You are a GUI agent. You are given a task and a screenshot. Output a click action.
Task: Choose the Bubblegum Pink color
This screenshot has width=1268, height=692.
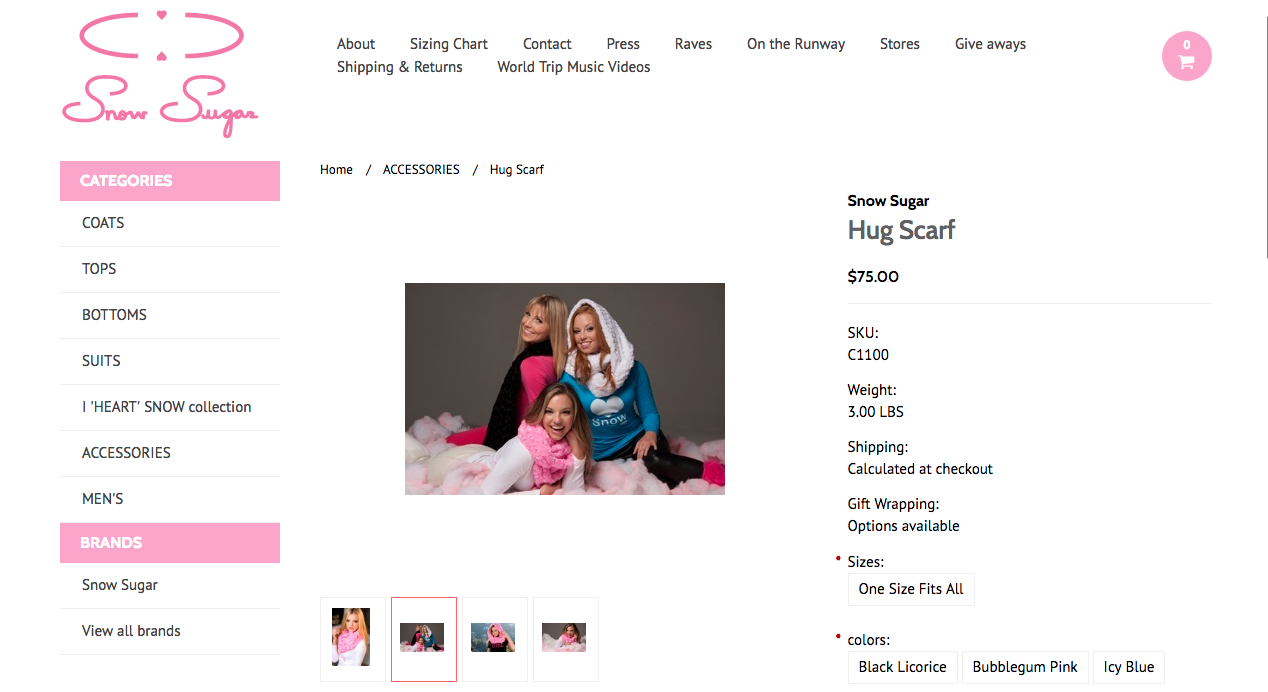pos(1025,667)
